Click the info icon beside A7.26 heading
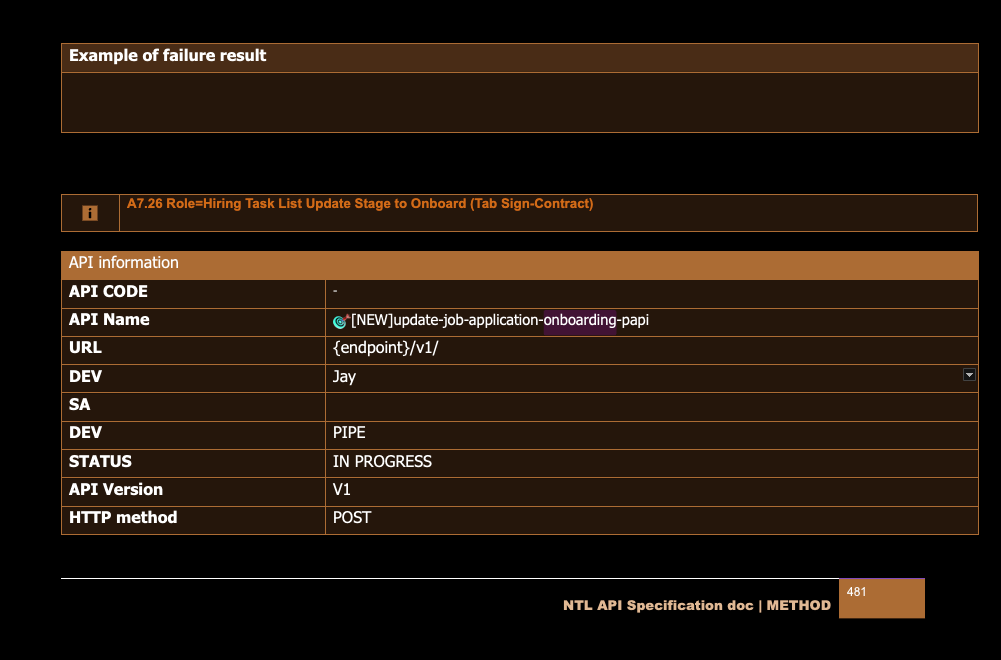 pyautogui.click(x=90, y=213)
